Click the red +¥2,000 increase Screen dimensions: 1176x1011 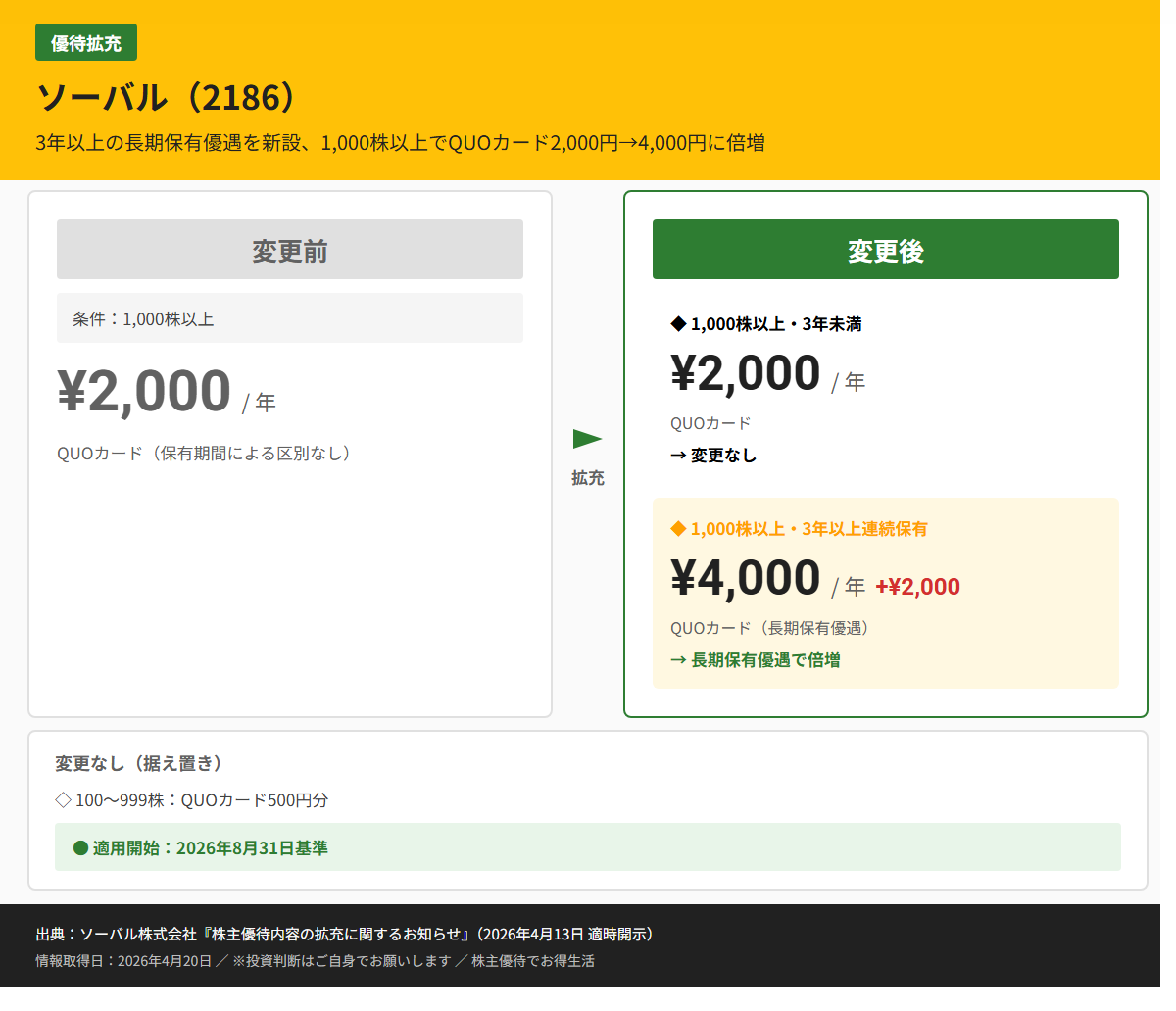[917, 587]
